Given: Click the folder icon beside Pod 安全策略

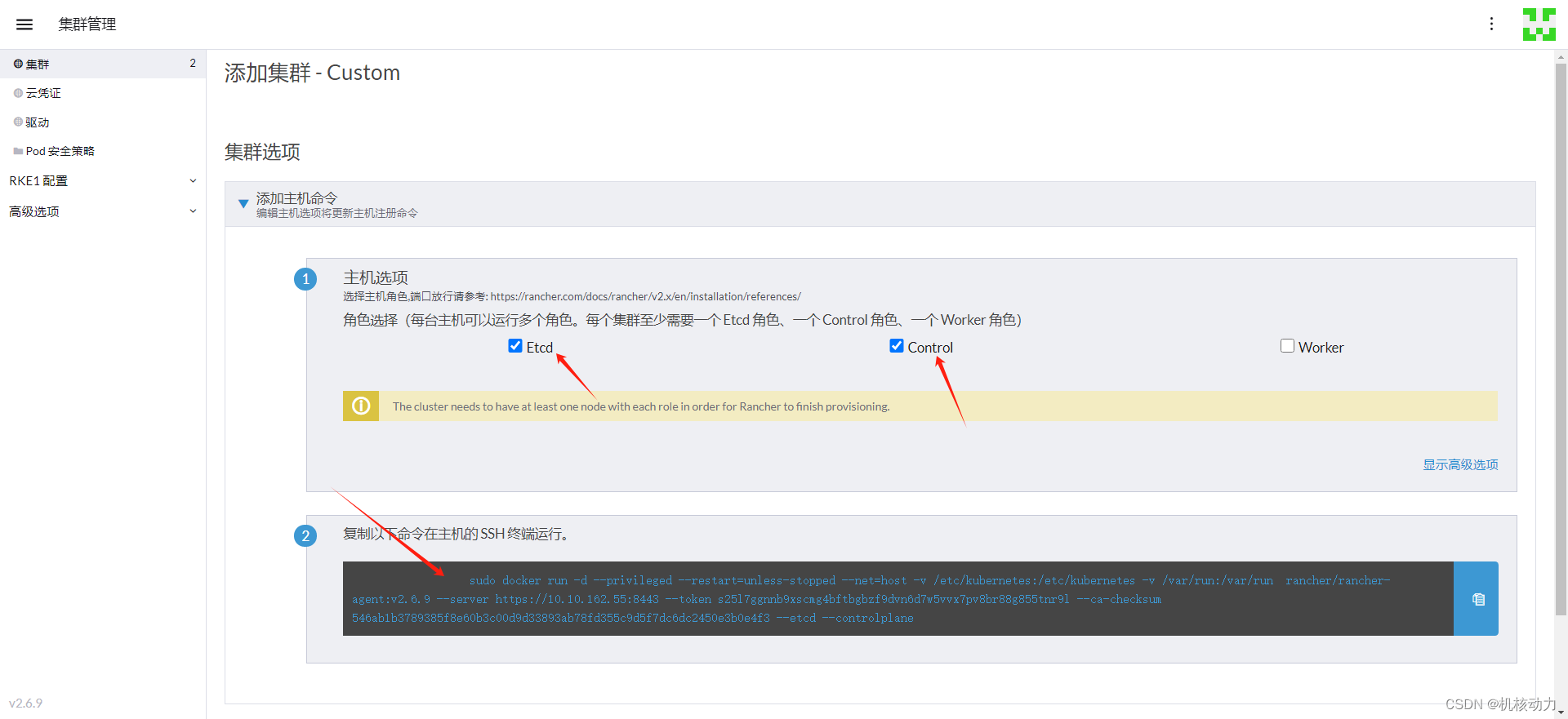Looking at the screenshot, I should click(18, 151).
